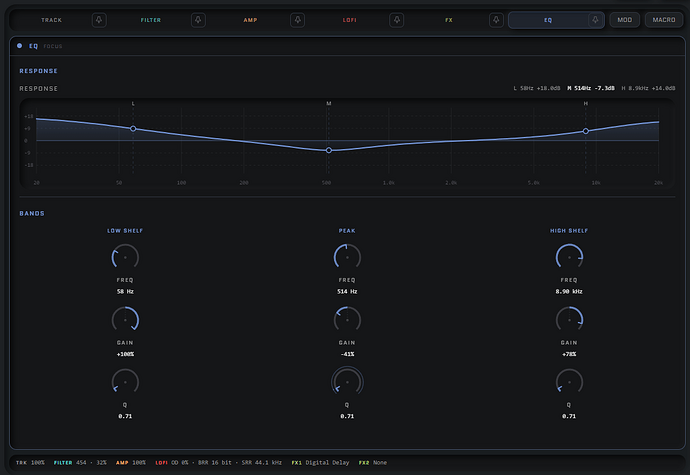The image size is (690, 475).
Task: Click the Low Shelf GAIN knob
Action: tap(125, 320)
